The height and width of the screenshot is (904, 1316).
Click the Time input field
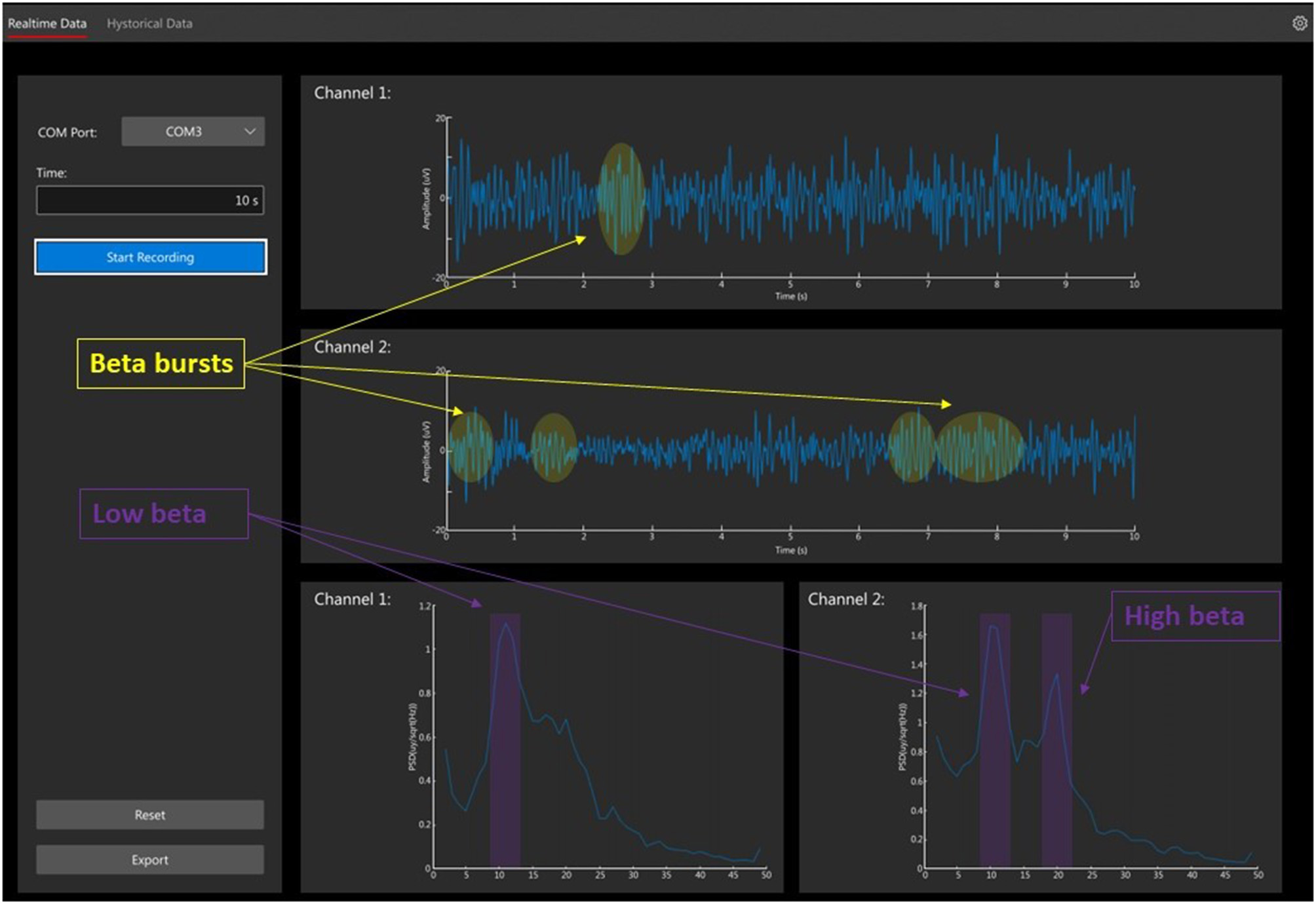150,200
